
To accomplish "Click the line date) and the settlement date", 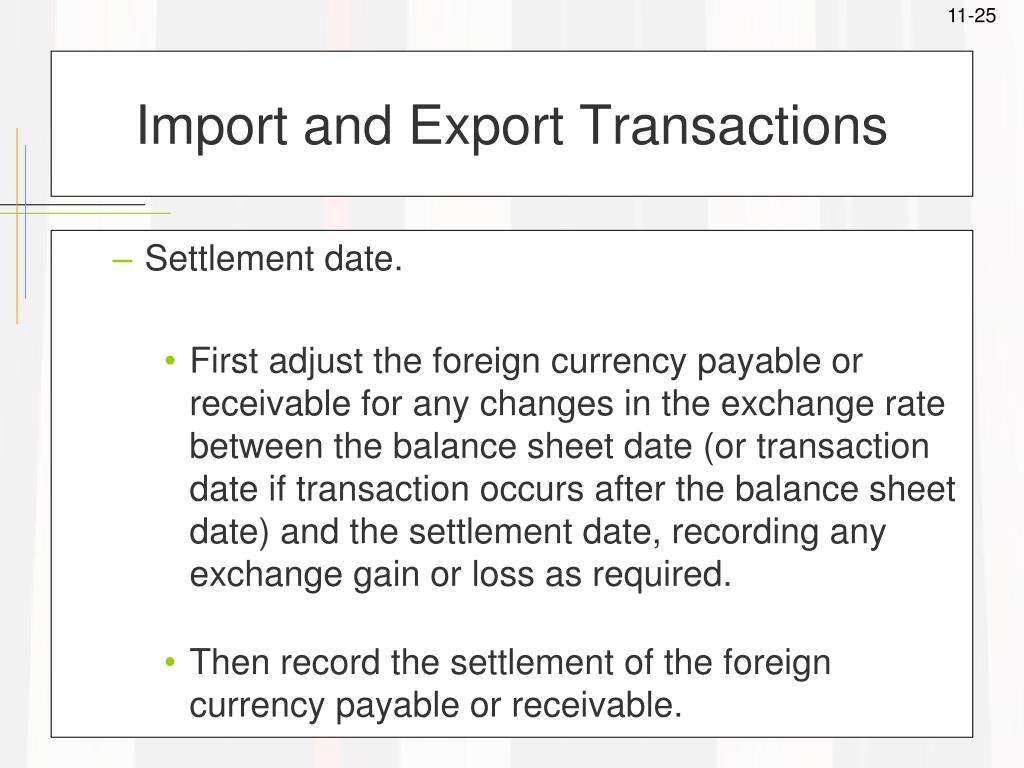I will tap(537, 532).
